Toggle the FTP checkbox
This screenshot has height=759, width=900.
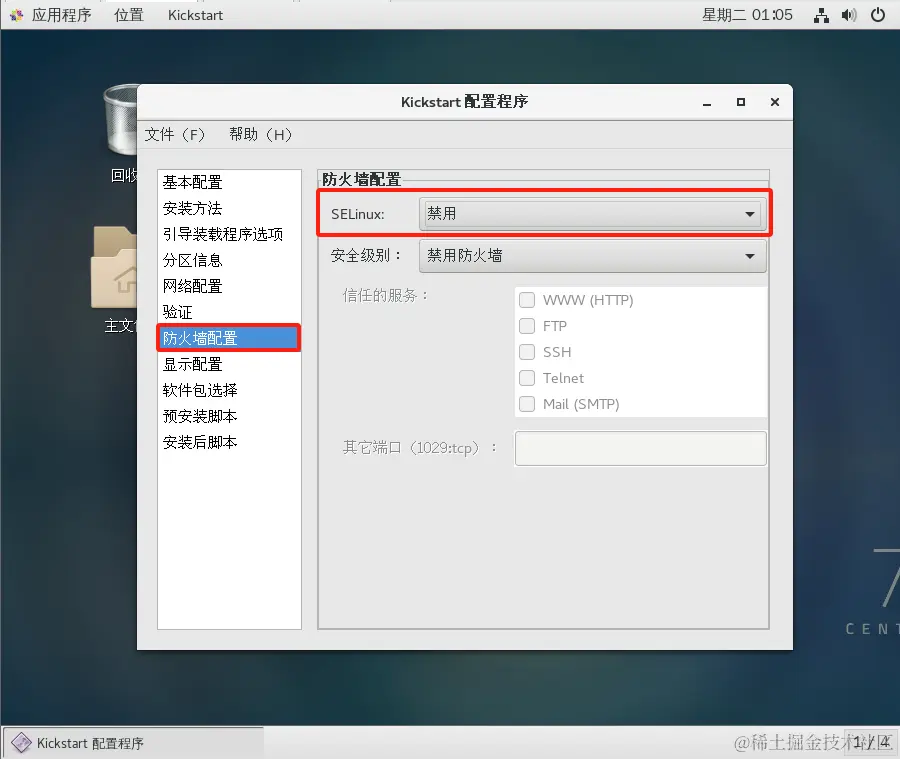pyautogui.click(x=527, y=326)
